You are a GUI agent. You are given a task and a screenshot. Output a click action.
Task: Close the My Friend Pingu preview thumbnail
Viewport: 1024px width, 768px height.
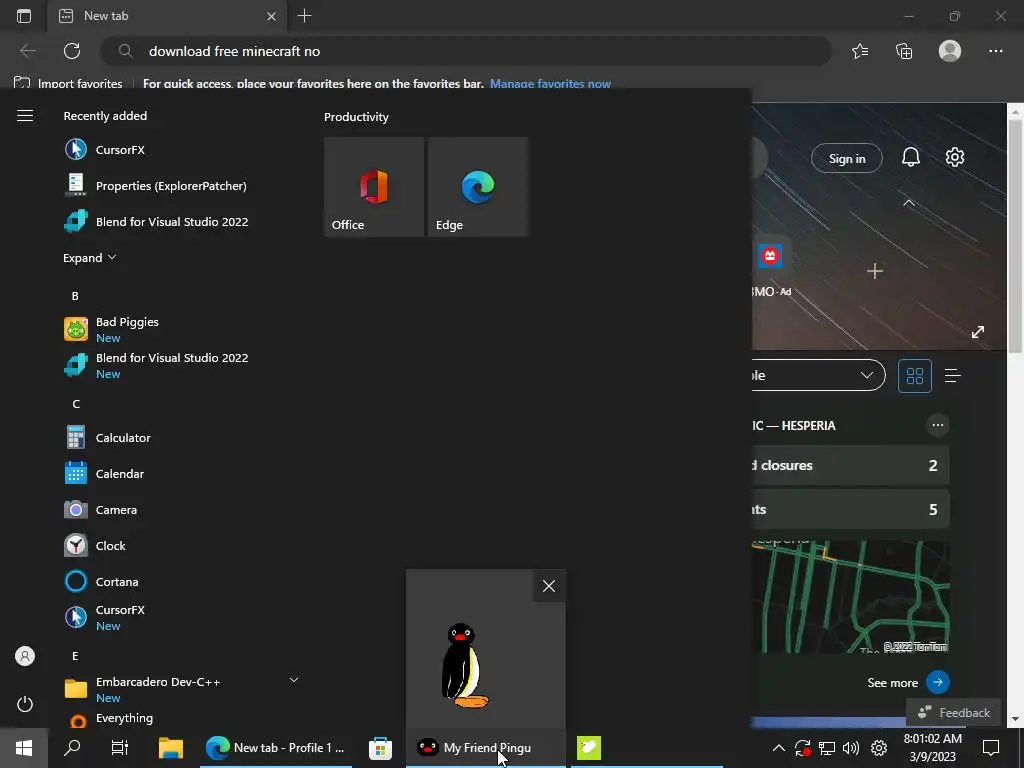point(549,586)
